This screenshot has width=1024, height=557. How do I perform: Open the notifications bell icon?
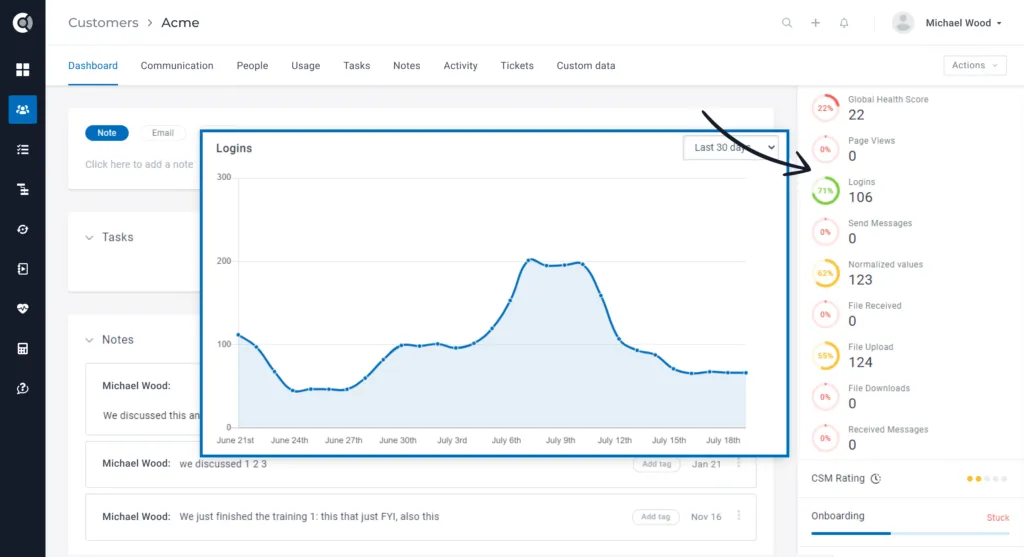click(844, 23)
